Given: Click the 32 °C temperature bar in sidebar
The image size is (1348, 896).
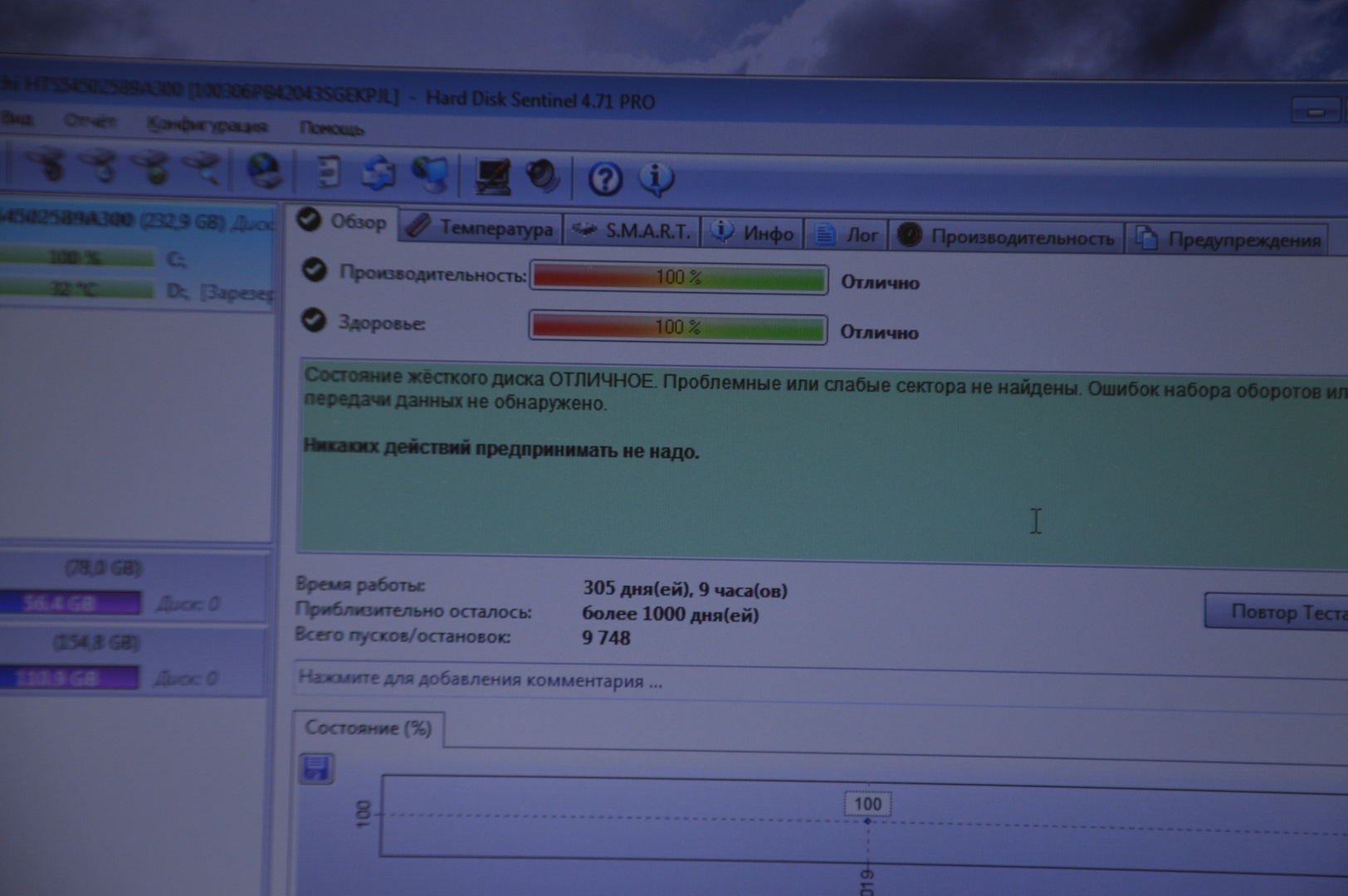Looking at the screenshot, I should pyautogui.click(x=76, y=289).
